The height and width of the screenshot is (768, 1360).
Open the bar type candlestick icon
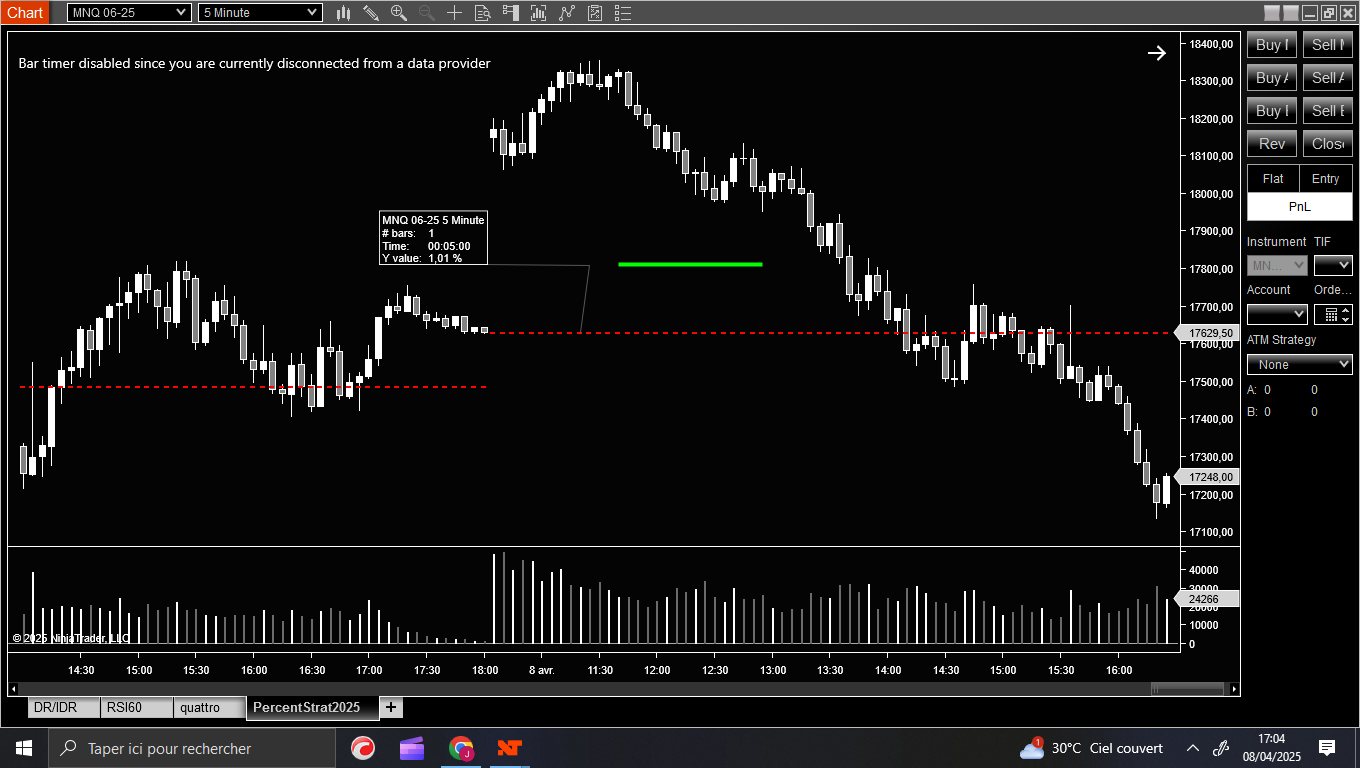344,13
